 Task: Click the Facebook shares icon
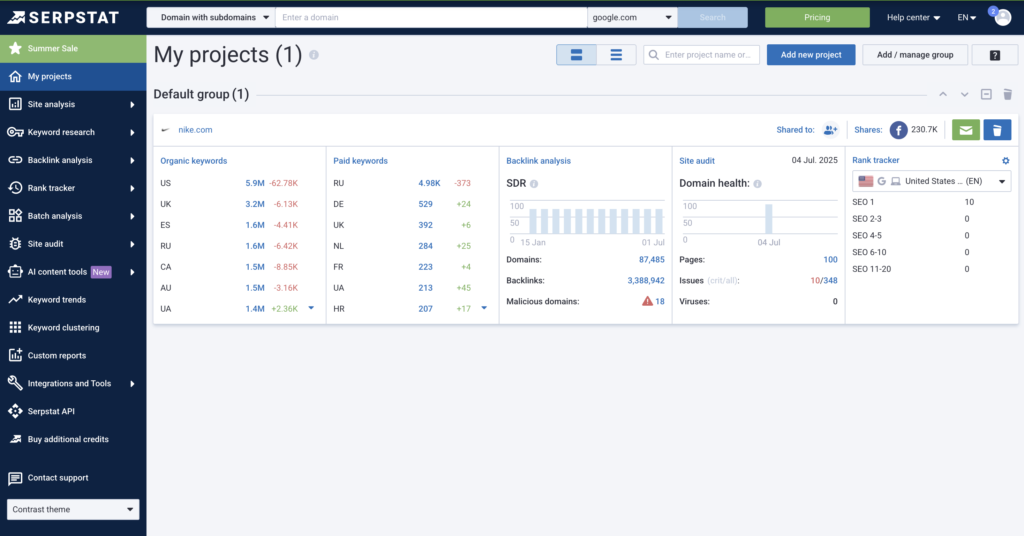point(899,130)
